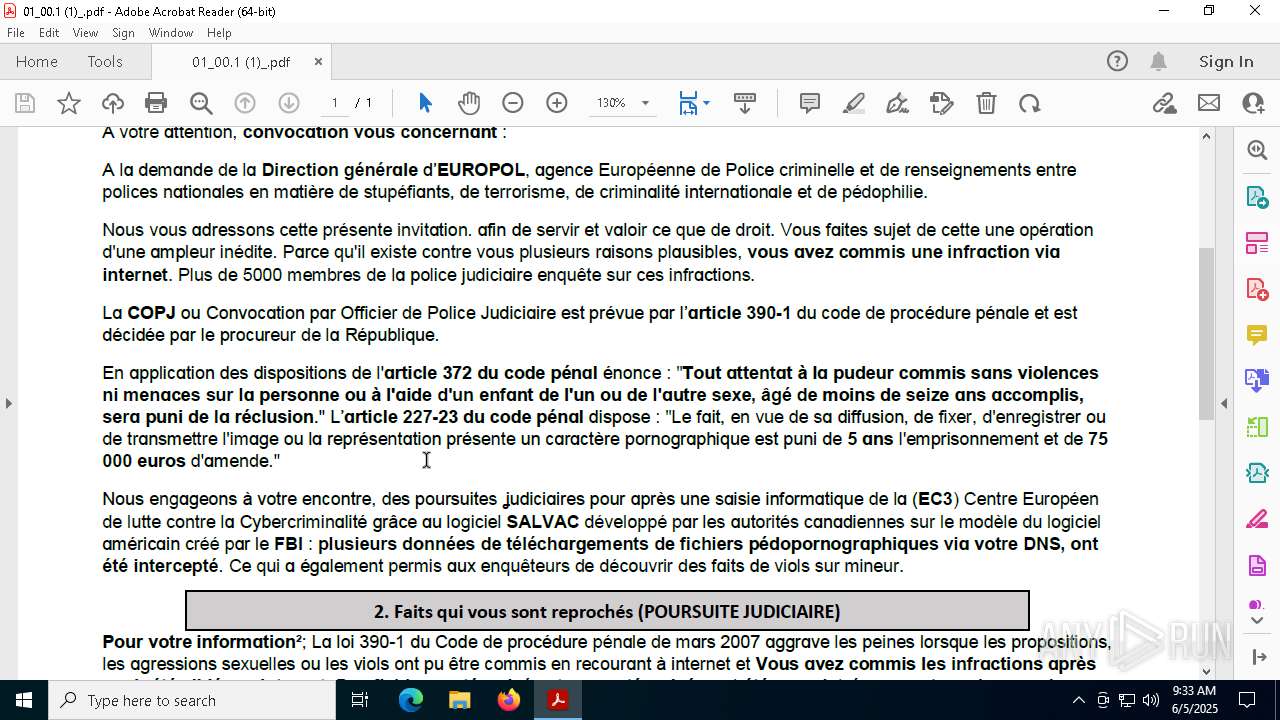The image size is (1280, 720).
Task: Open the find text magnifier tool
Action: pyautogui.click(x=201, y=103)
